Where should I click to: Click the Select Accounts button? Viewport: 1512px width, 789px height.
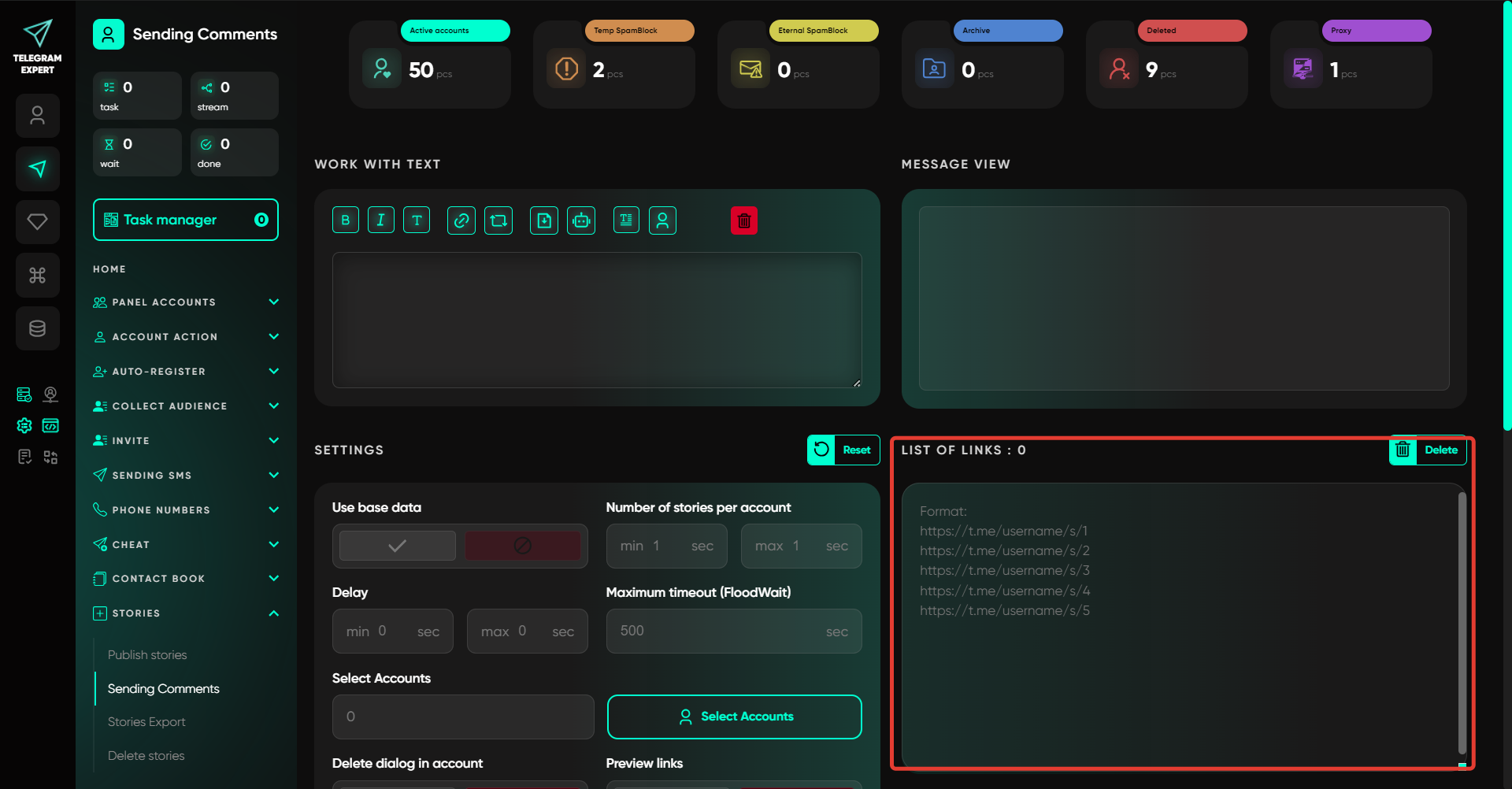734,717
